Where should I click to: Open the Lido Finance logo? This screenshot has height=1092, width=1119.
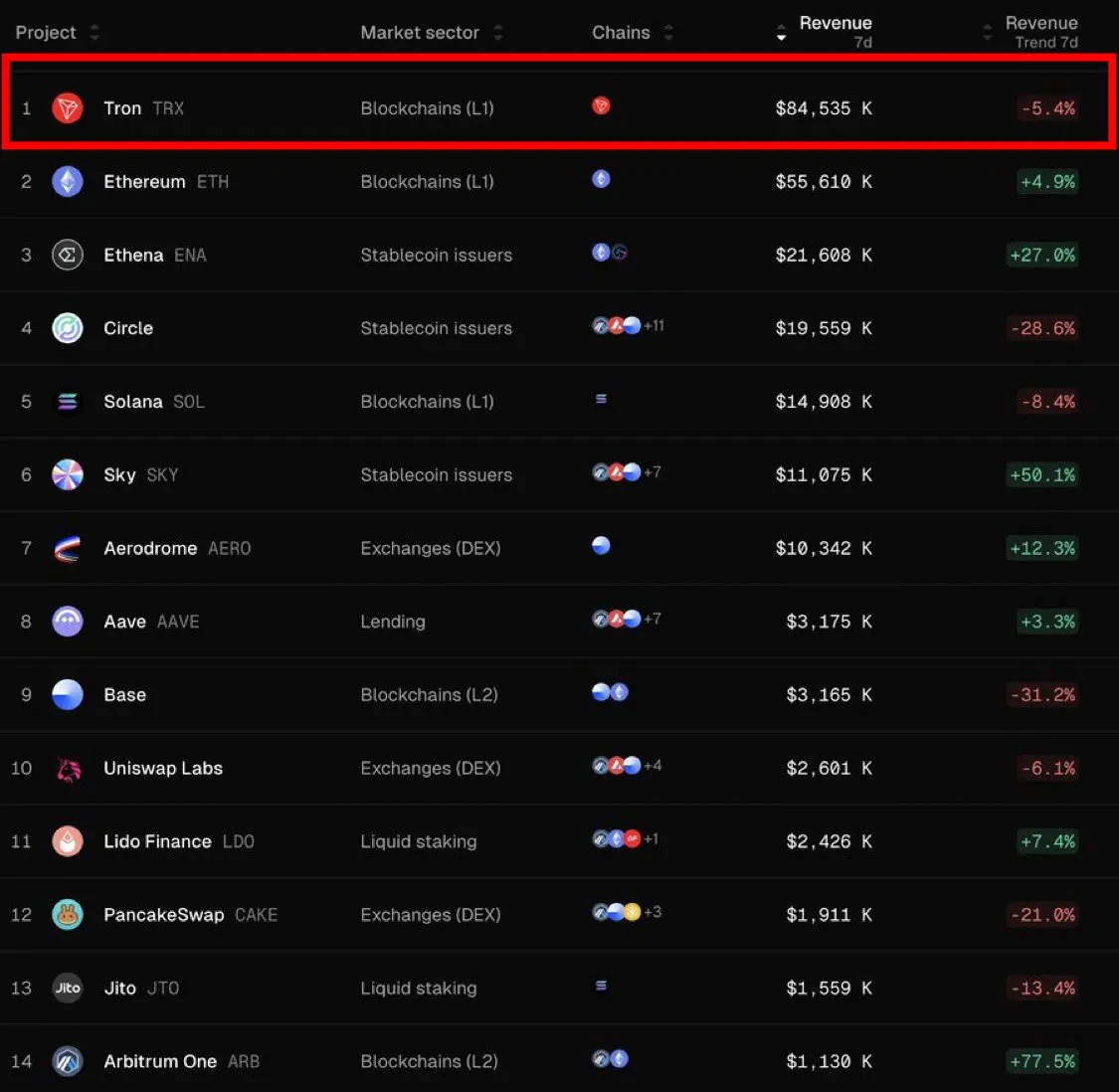[x=68, y=841]
